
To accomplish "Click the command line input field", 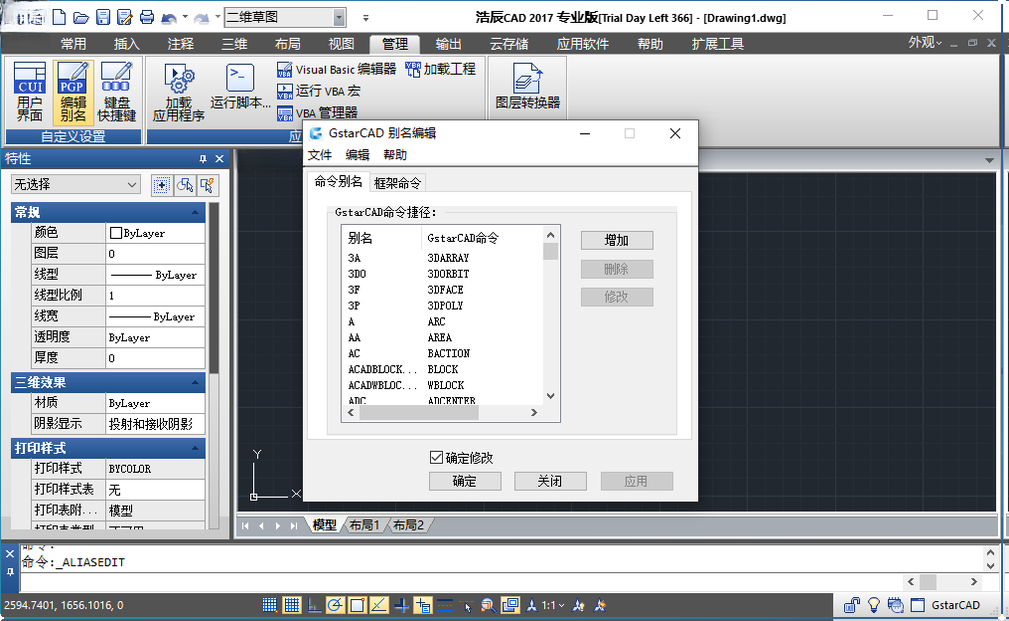I will pos(460,582).
